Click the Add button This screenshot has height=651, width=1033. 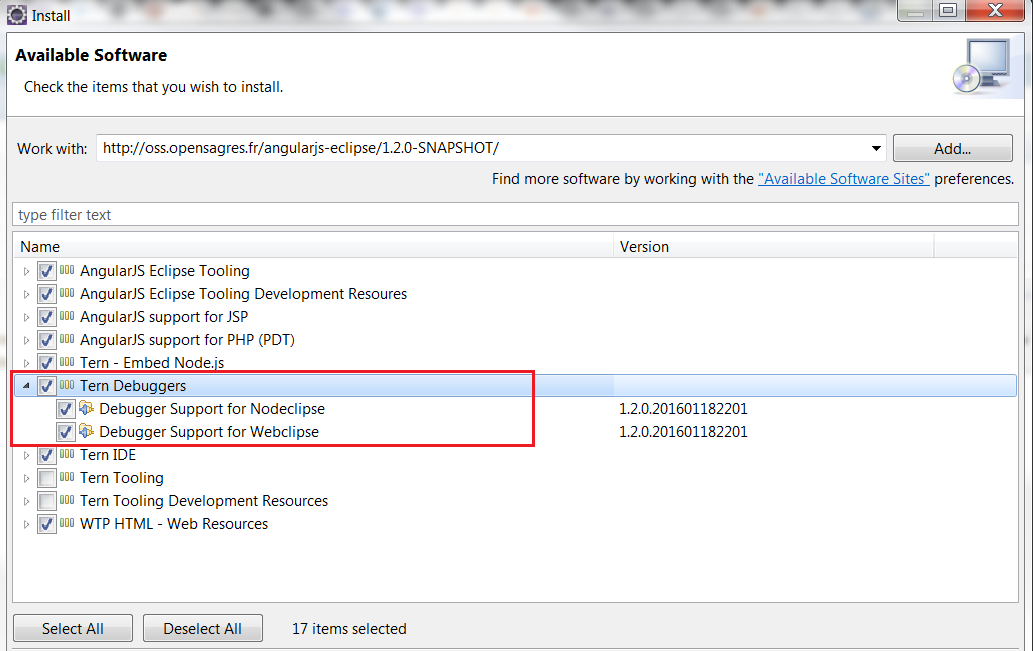[x=951, y=147]
